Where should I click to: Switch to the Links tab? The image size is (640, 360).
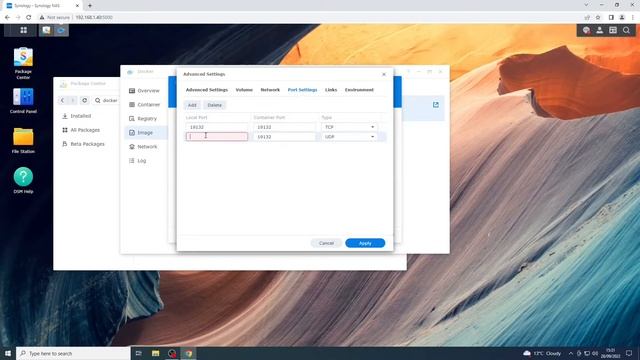[x=331, y=90]
